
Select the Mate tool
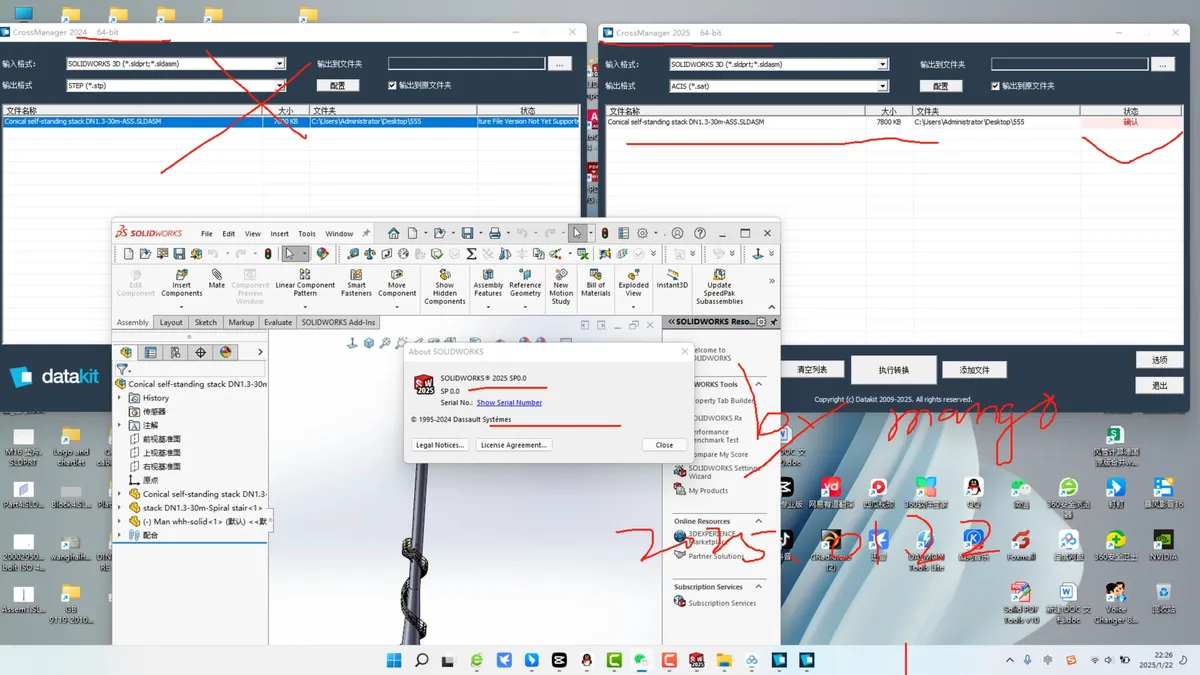pyautogui.click(x=217, y=279)
